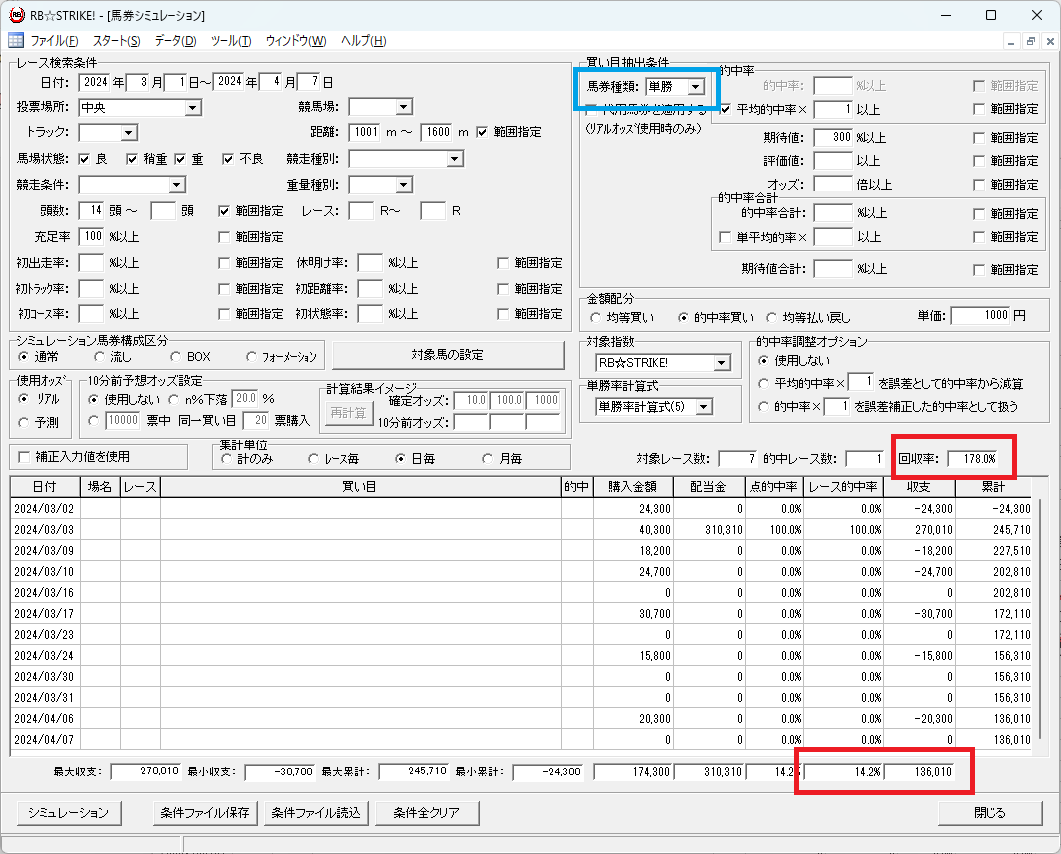Click the 閉じる button
This screenshot has width=1061, height=854.
pyautogui.click(x=990, y=813)
